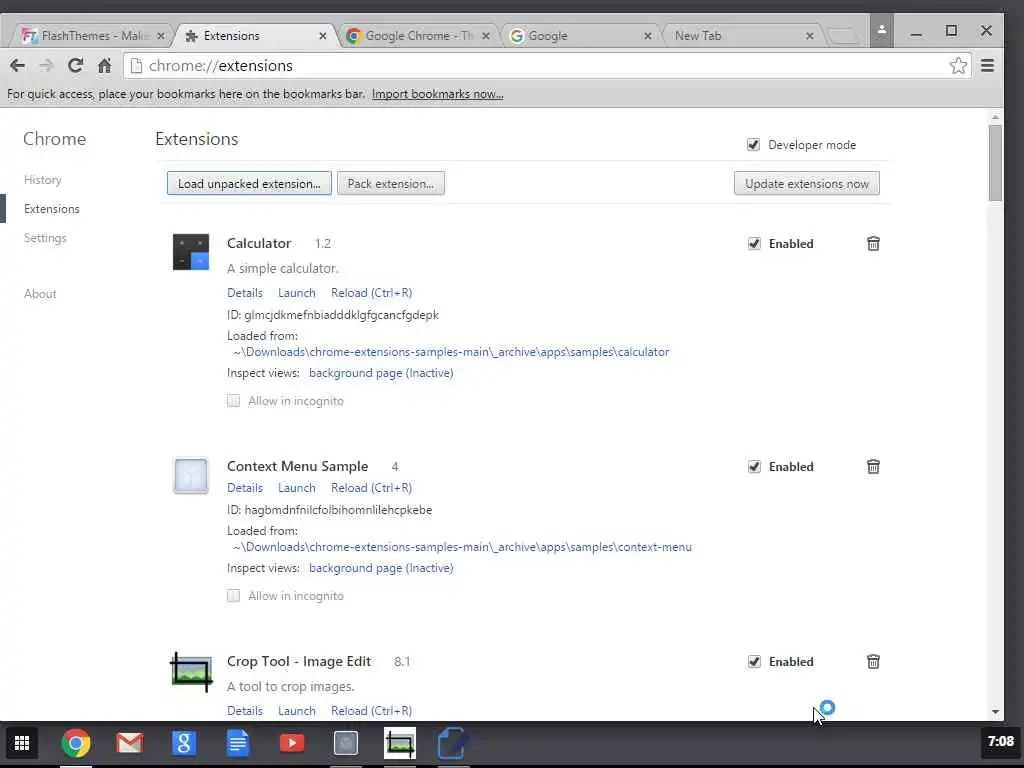1024x768 pixels.
Task: Launch Chrome from the shelf
Action: point(76,743)
